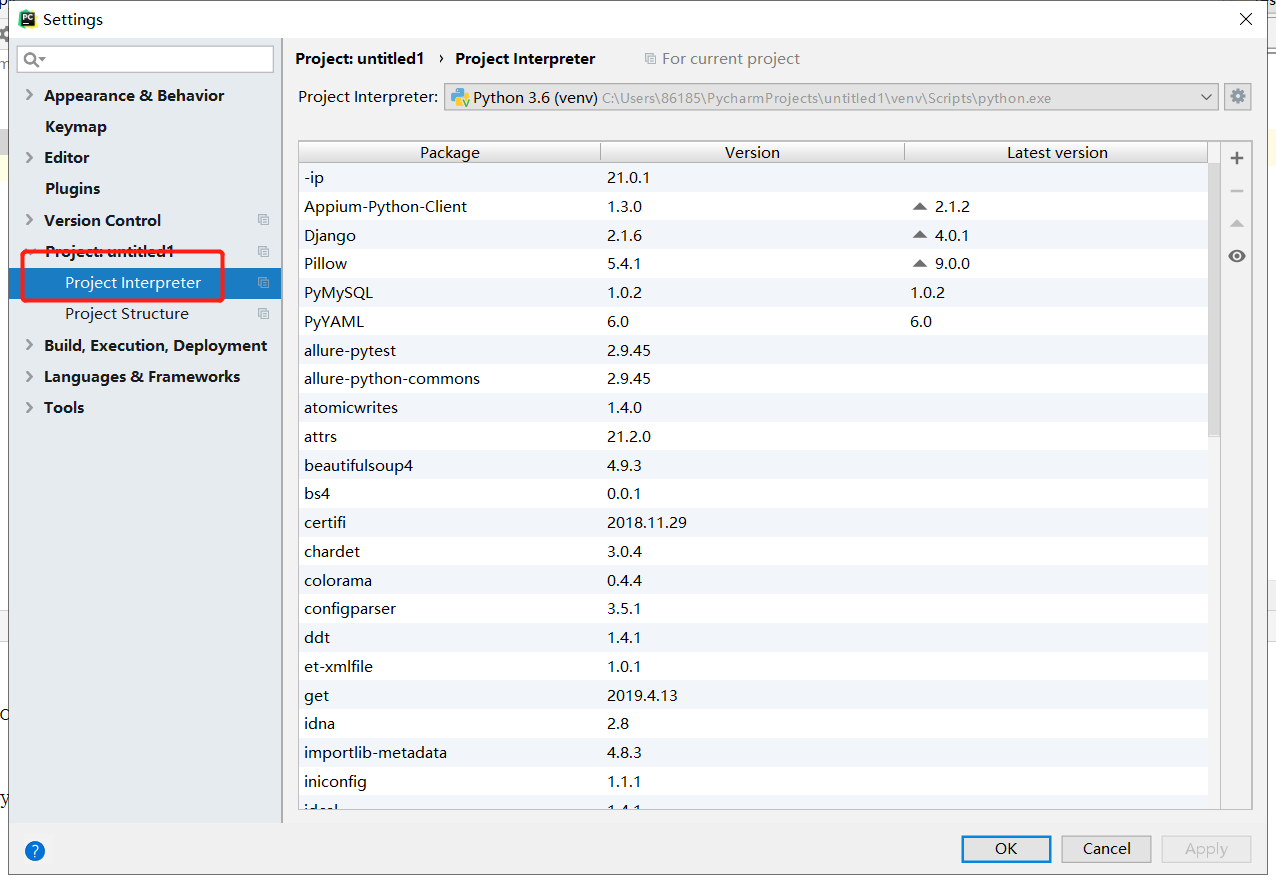1276x883 pixels.
Task: Select the atomicwrites package row
Action: [753, 407]
